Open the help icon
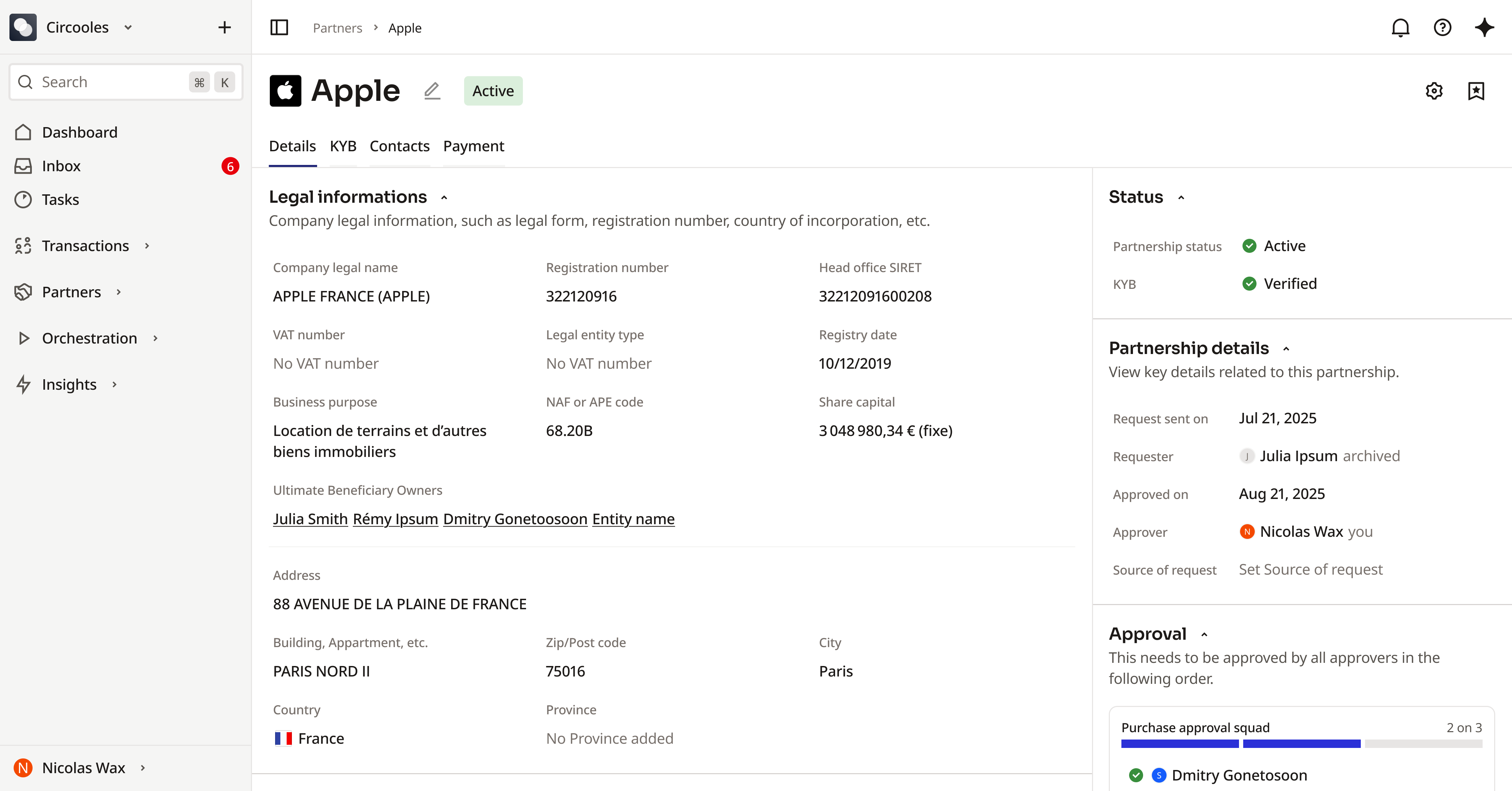1512x791 pixels. click(x=1442, y=27)
